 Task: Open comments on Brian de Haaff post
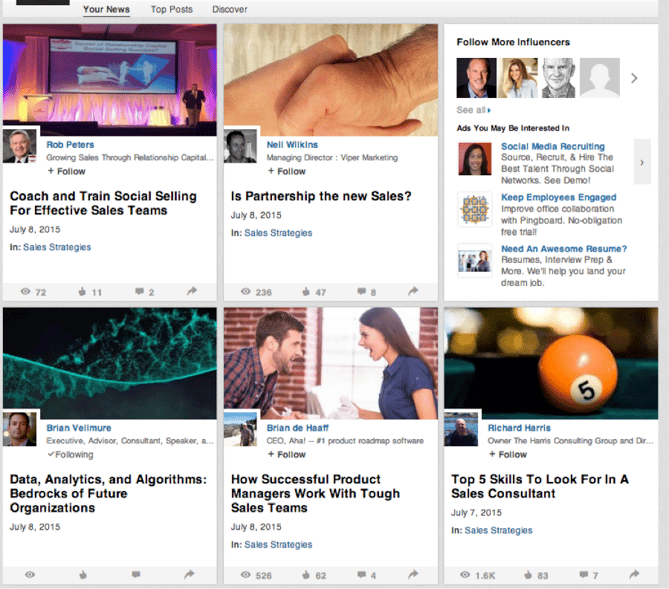361,574
